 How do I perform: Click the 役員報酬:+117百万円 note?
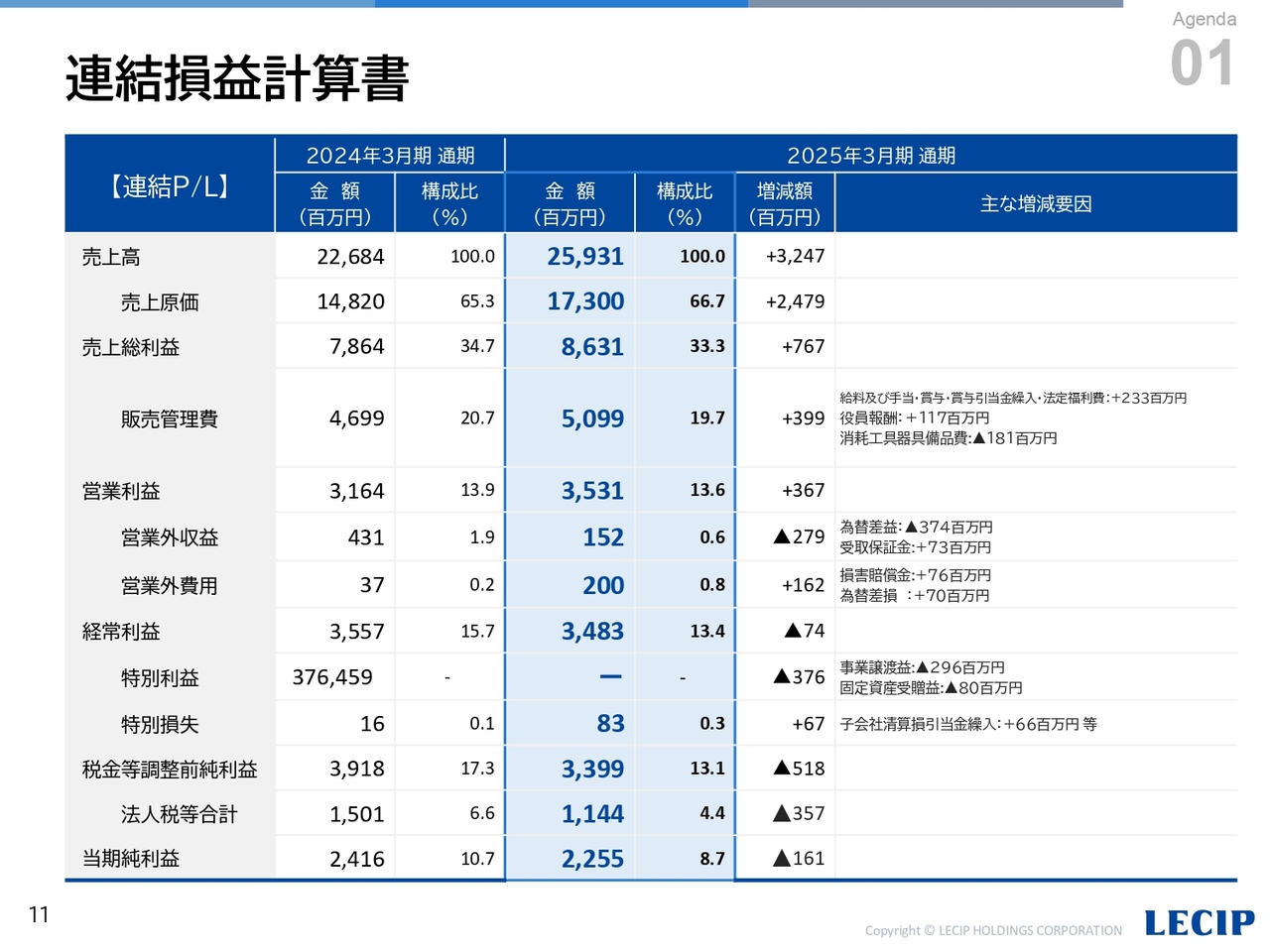click(915, 418)
